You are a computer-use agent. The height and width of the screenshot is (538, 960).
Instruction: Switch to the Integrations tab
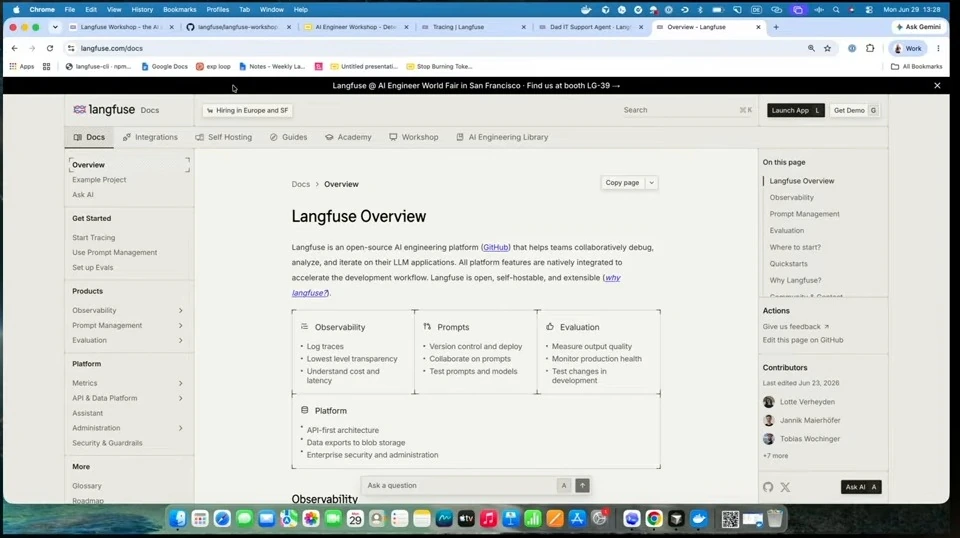click(x=150, y=137)
